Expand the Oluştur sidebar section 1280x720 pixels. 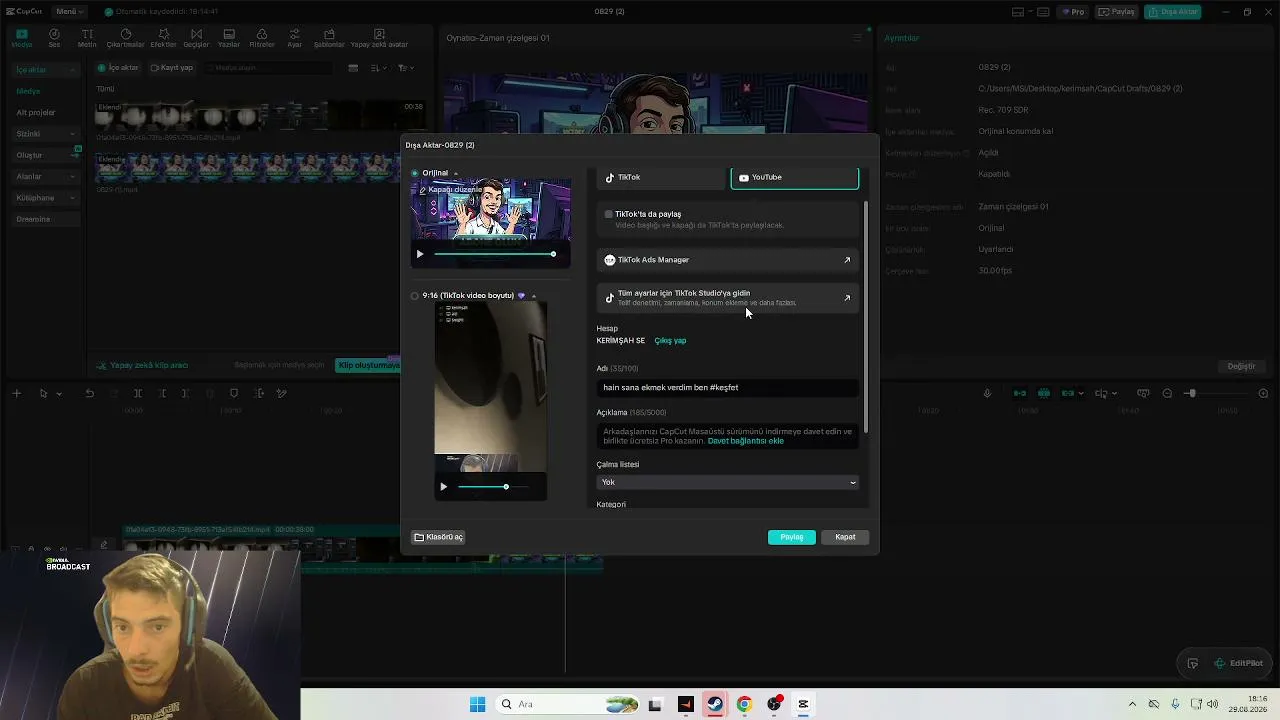47,155
